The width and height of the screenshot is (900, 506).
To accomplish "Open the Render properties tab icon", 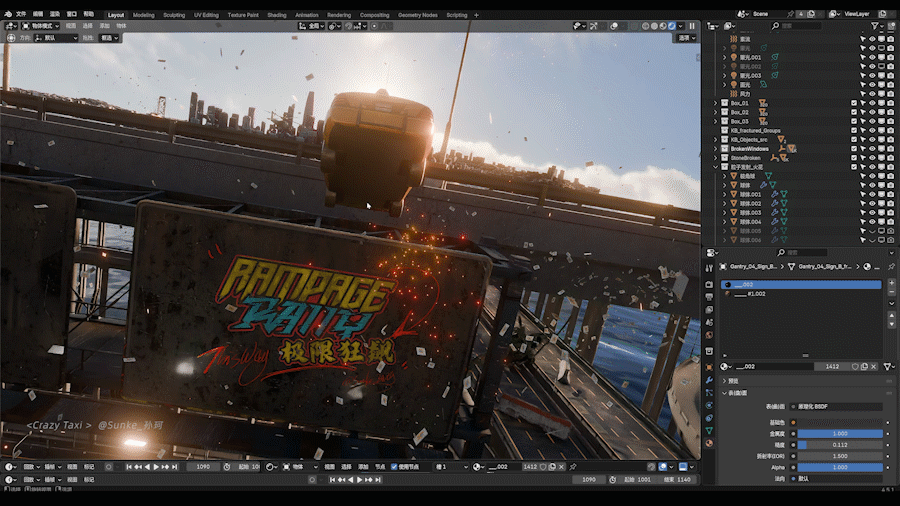I will [709, 285].
